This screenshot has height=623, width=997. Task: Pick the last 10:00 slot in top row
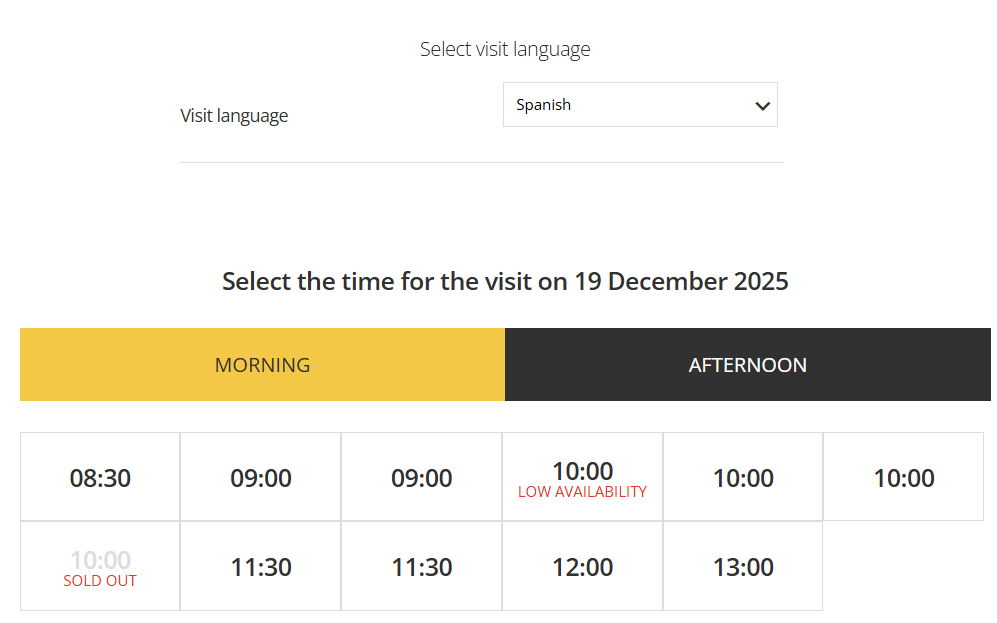904,478
